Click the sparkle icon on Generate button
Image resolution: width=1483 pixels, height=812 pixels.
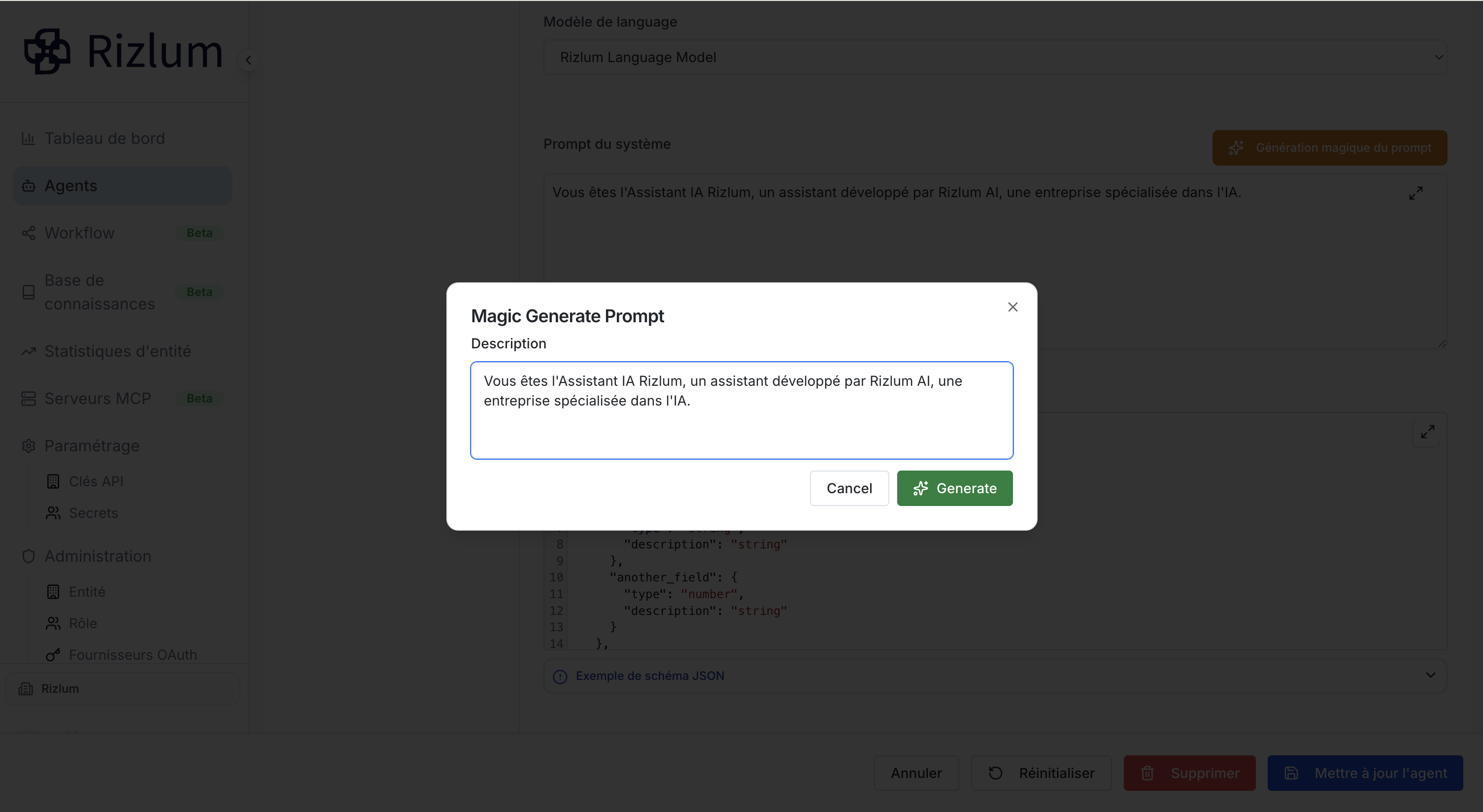tap(920, 488)
